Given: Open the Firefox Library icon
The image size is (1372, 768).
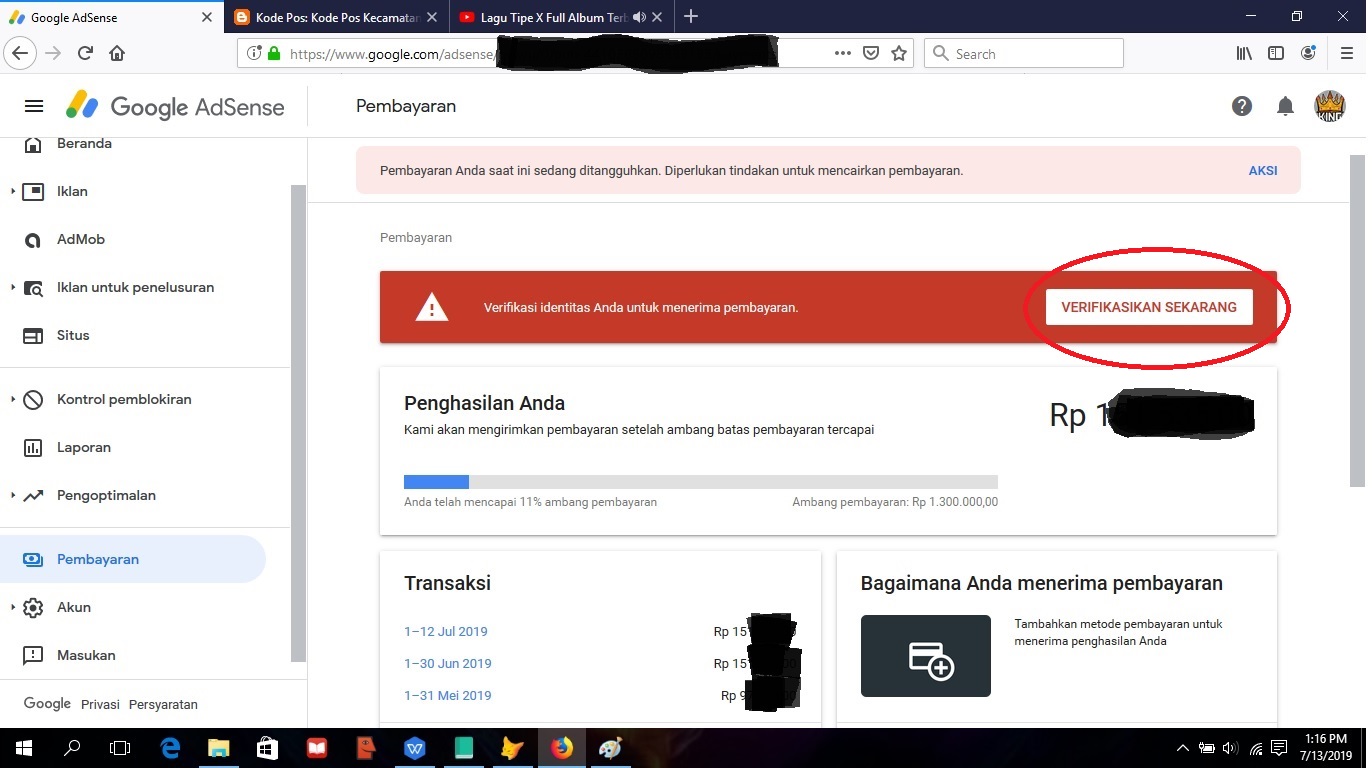Looking at the screenshot, I should pyautogui.click(x=1244, y=54).
